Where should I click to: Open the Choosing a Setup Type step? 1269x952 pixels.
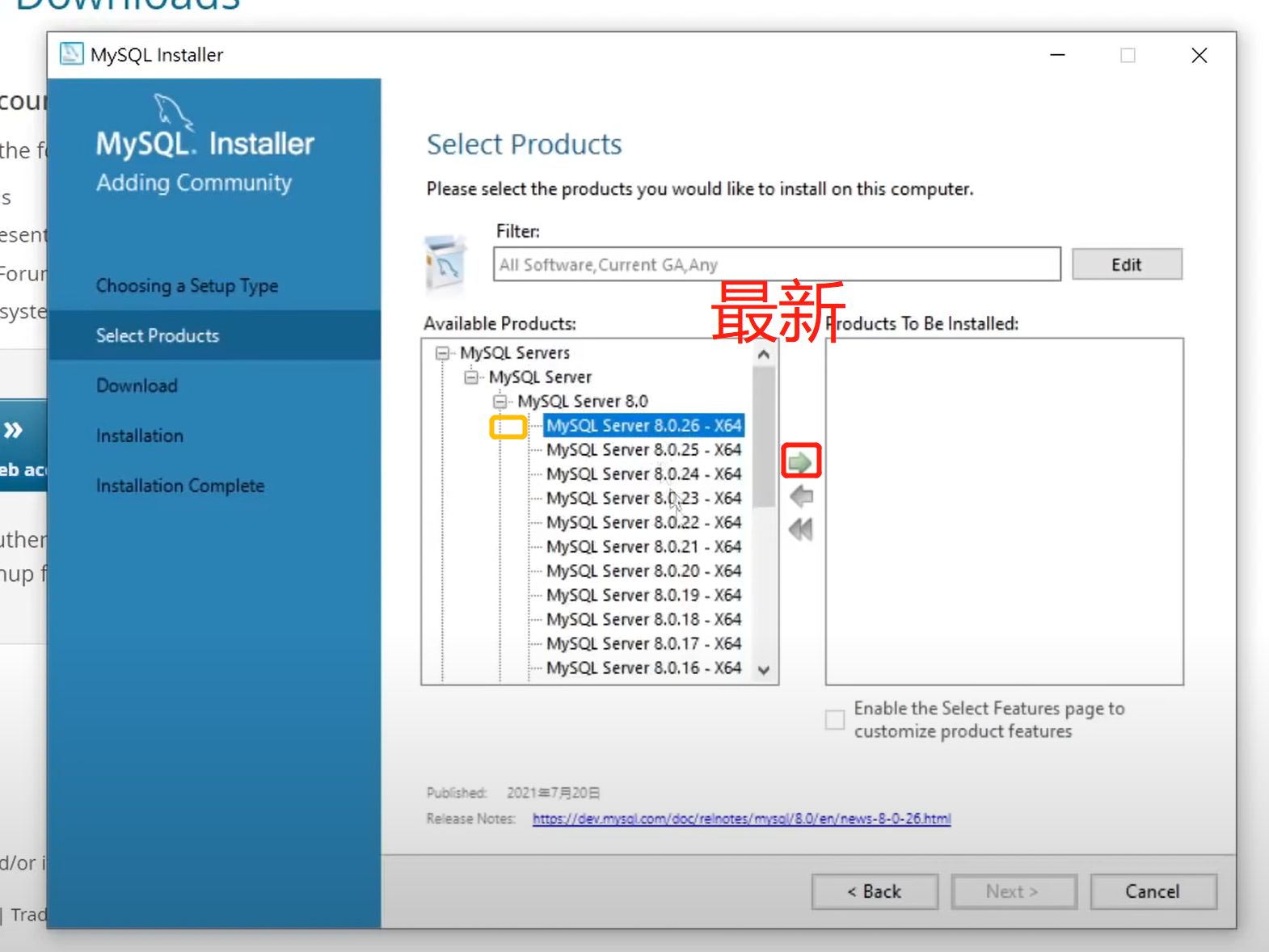pos(187,285)
